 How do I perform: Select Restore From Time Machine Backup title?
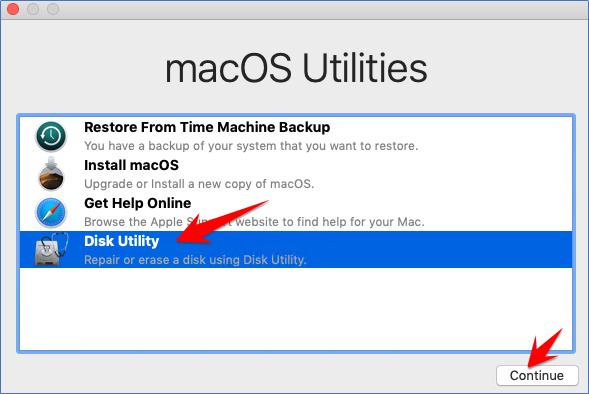[207, 127]
